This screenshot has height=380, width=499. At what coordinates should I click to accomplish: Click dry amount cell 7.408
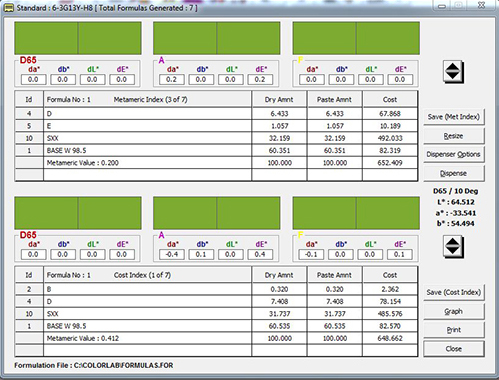(x=279, y=301)
